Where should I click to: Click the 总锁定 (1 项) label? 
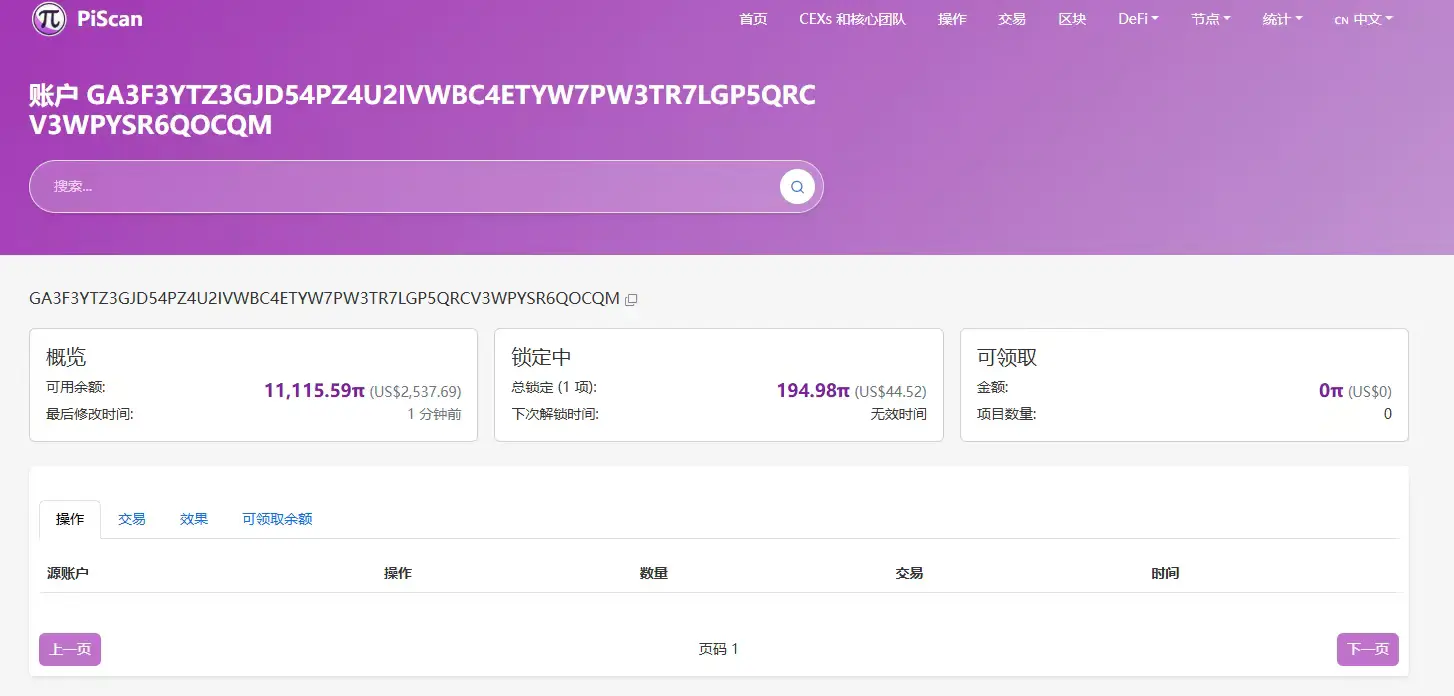point(554,387)
